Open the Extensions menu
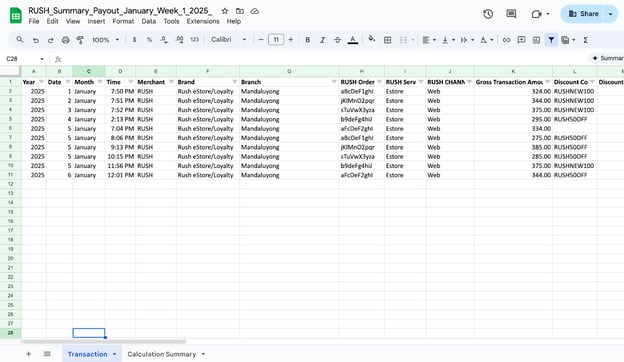The image size is (624, 362). click(203, 21)
